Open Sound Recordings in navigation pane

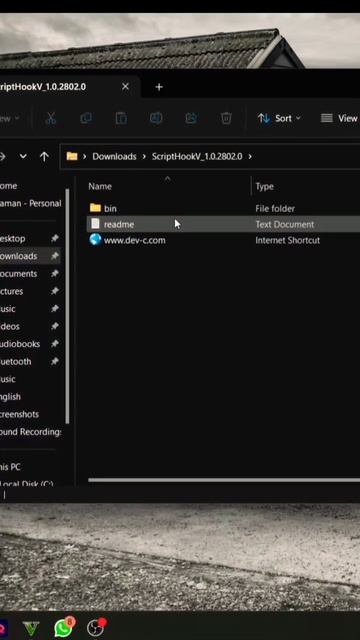(x=31, y=432)
